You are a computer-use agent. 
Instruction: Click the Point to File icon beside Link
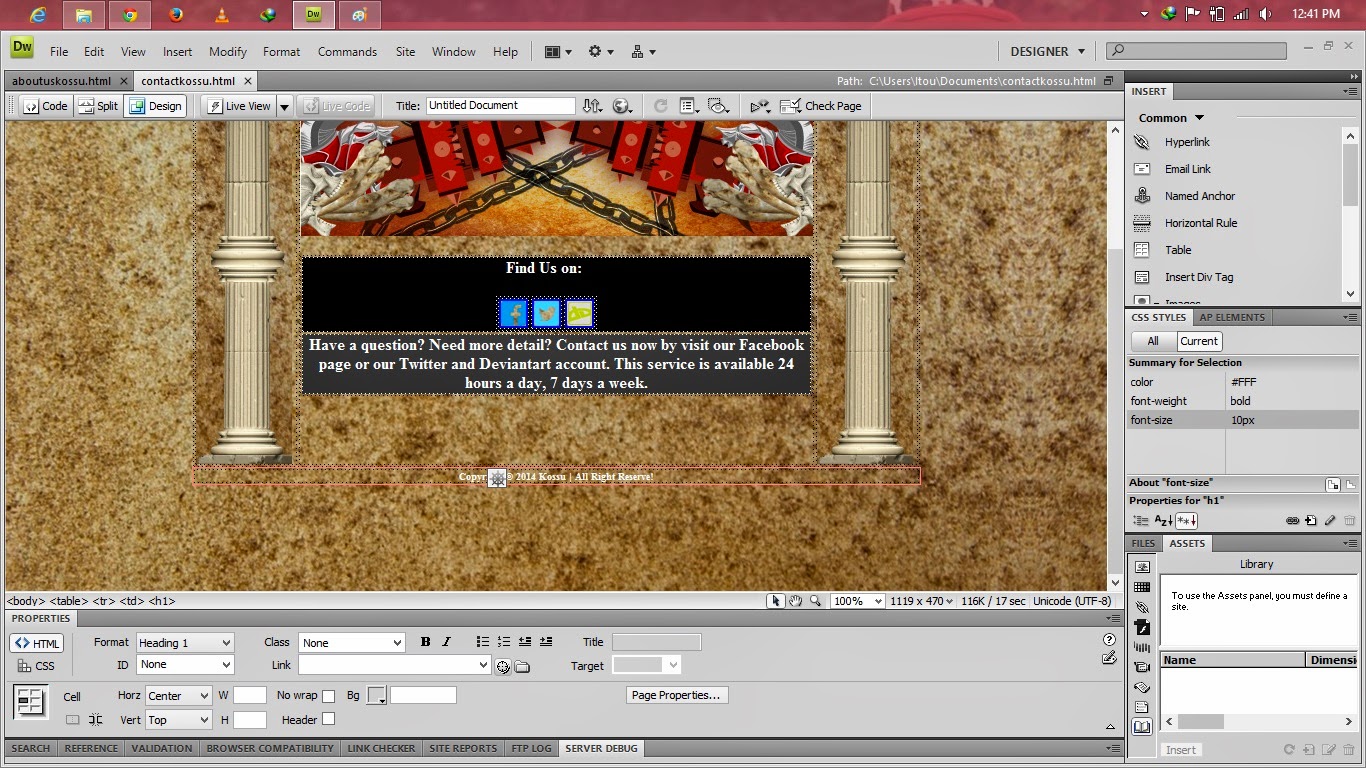[x=503, y=666]
